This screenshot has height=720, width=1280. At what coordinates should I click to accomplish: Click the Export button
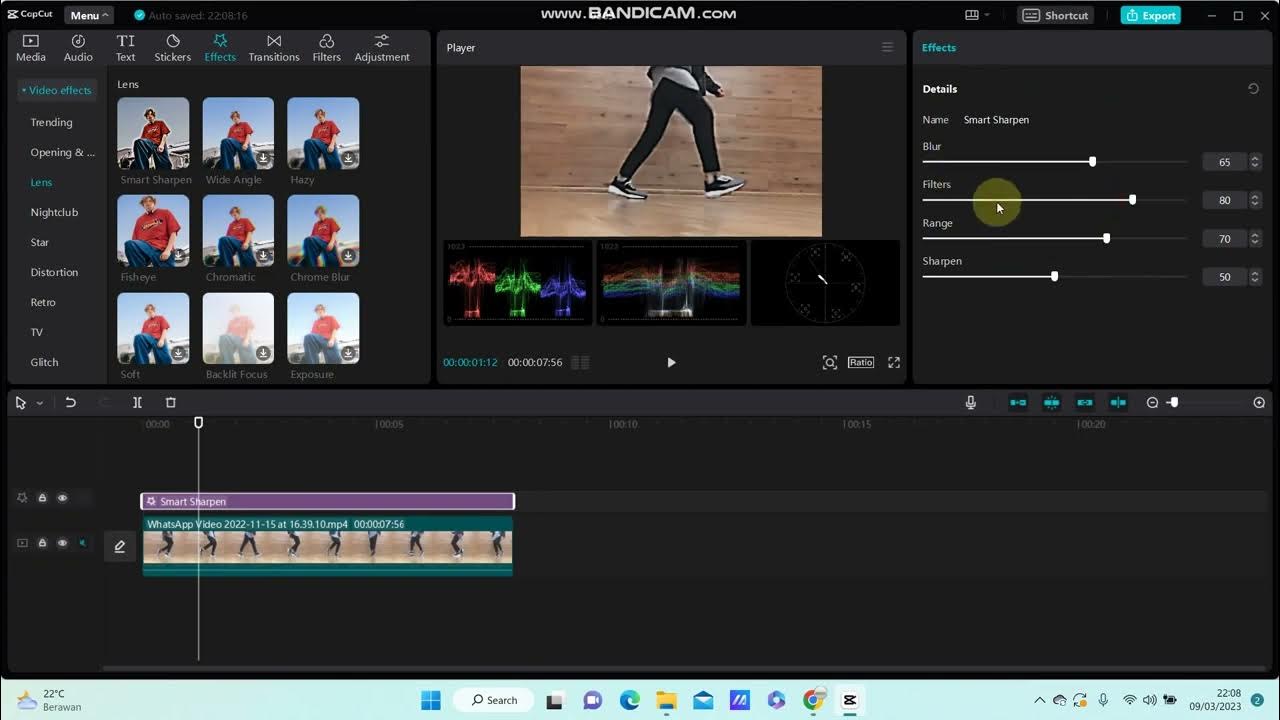[x=1150, y=15]
